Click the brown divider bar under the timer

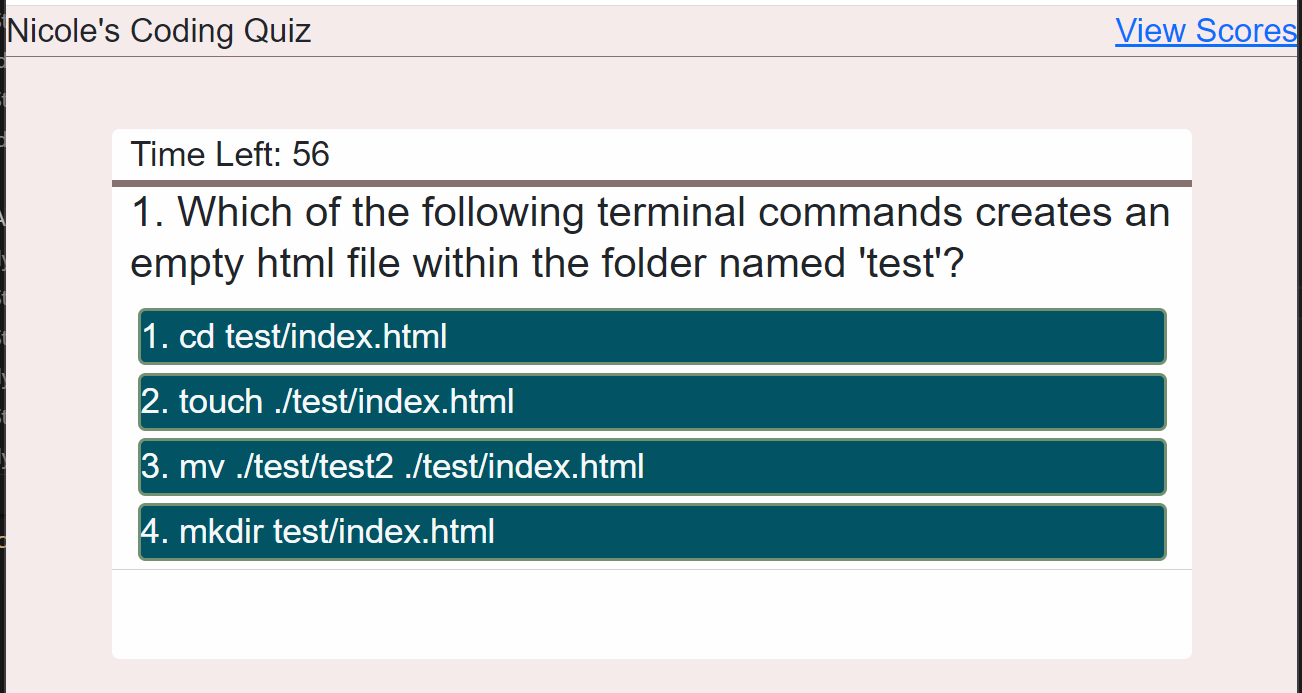tap(652, 183)
